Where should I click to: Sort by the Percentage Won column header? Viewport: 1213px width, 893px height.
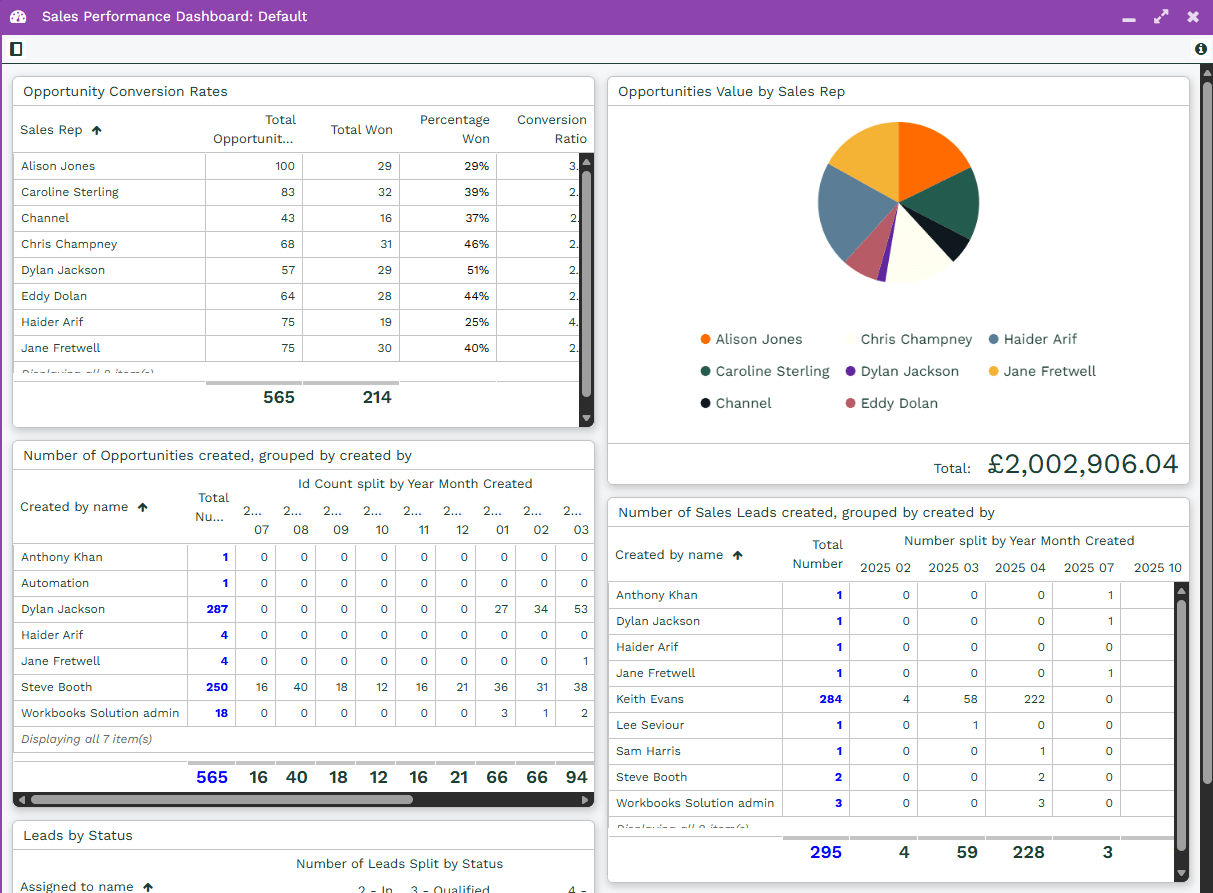coord(454,129)
